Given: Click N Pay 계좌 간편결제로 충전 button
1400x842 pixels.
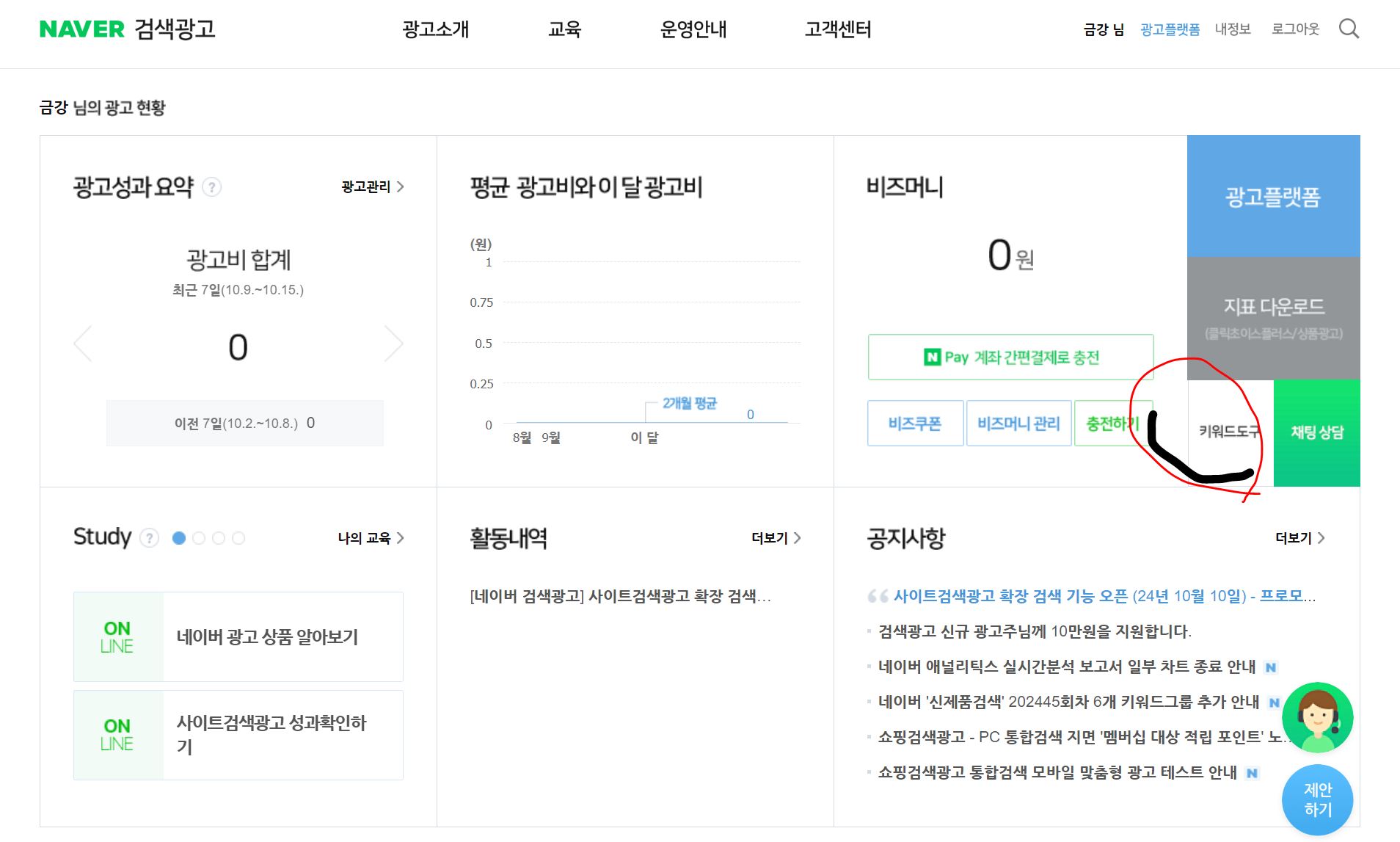Looking at the screenshot, I should 1010,358.
